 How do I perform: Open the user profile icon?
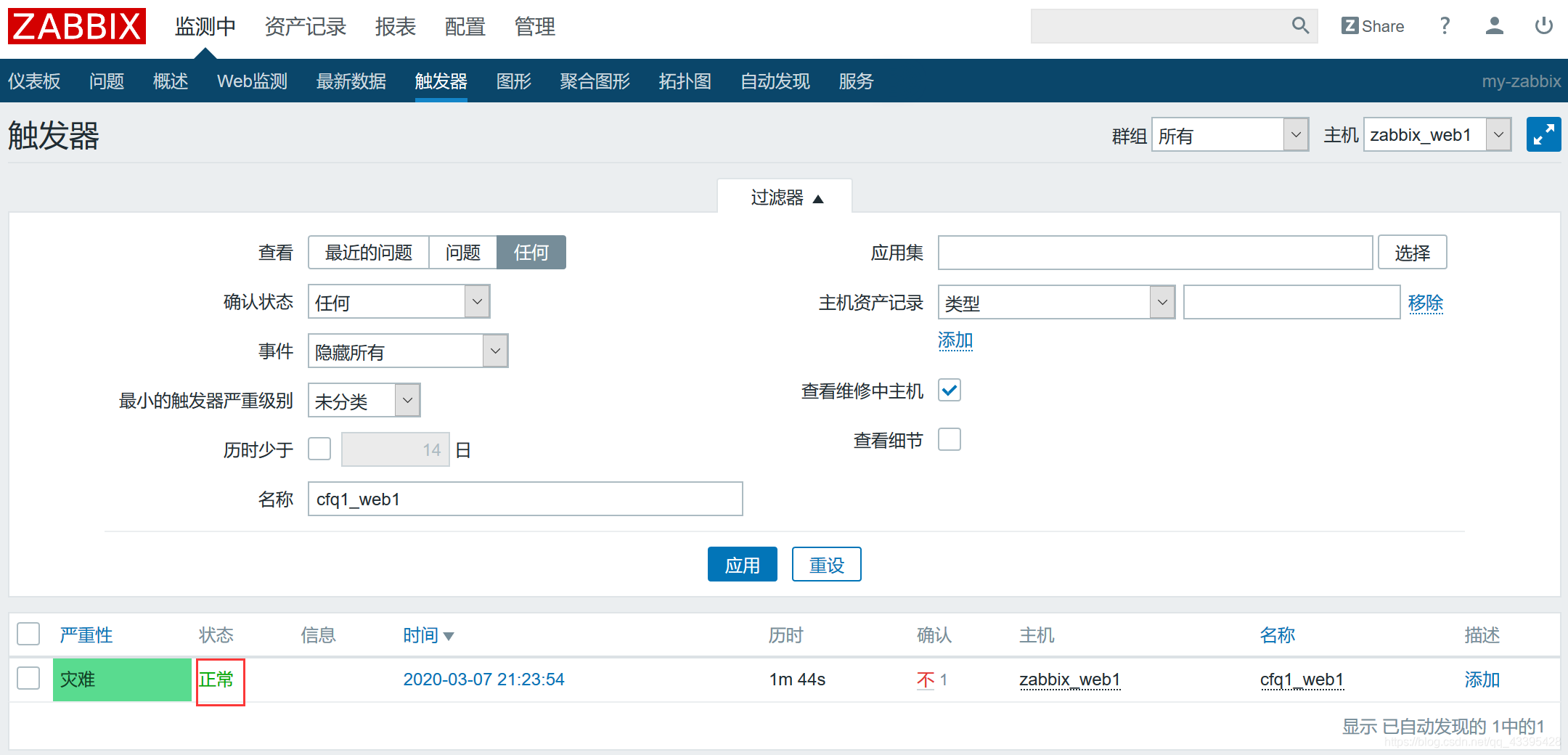(1494, 26)
